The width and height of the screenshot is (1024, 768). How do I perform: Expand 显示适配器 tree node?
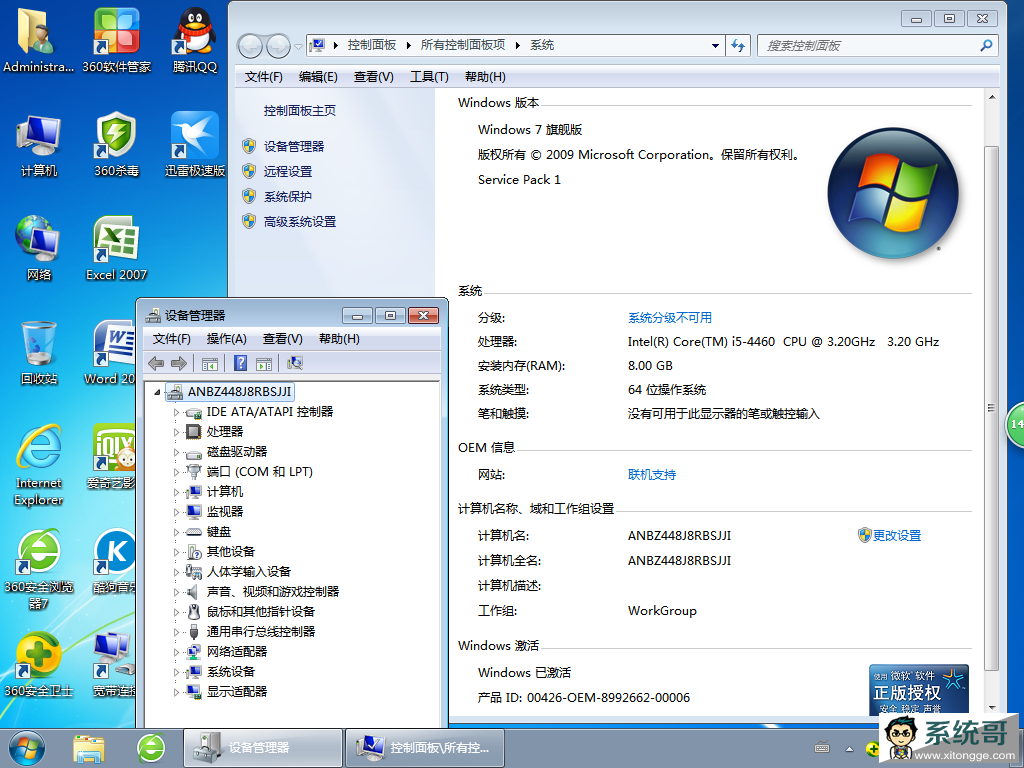tap(176, 692)
